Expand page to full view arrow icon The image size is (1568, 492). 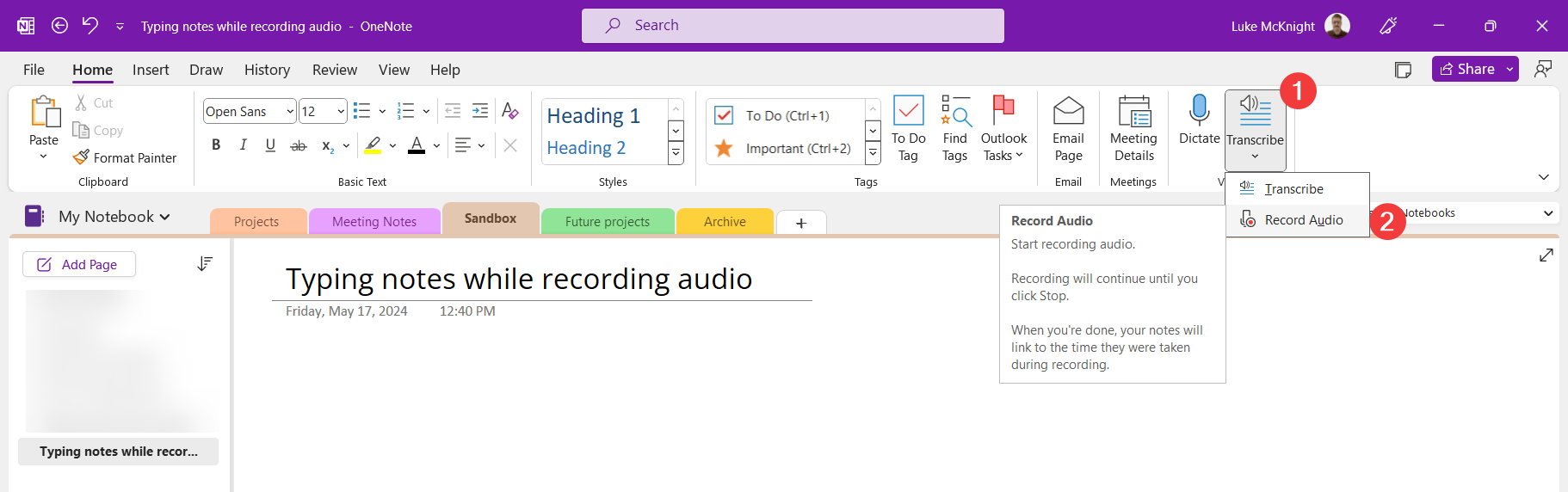tap(1546, 255)
